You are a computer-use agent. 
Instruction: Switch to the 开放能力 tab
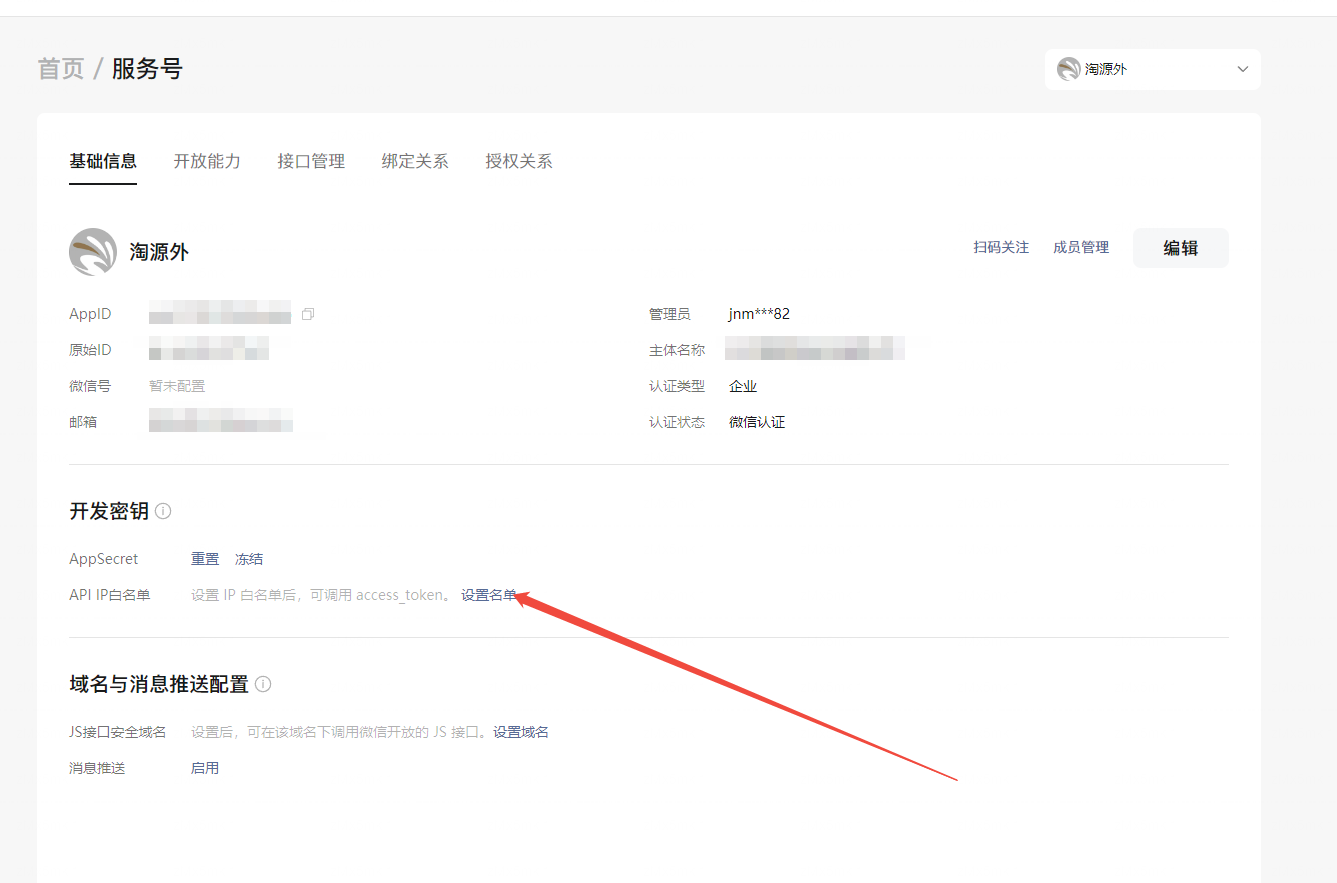(x=207, y=161)
